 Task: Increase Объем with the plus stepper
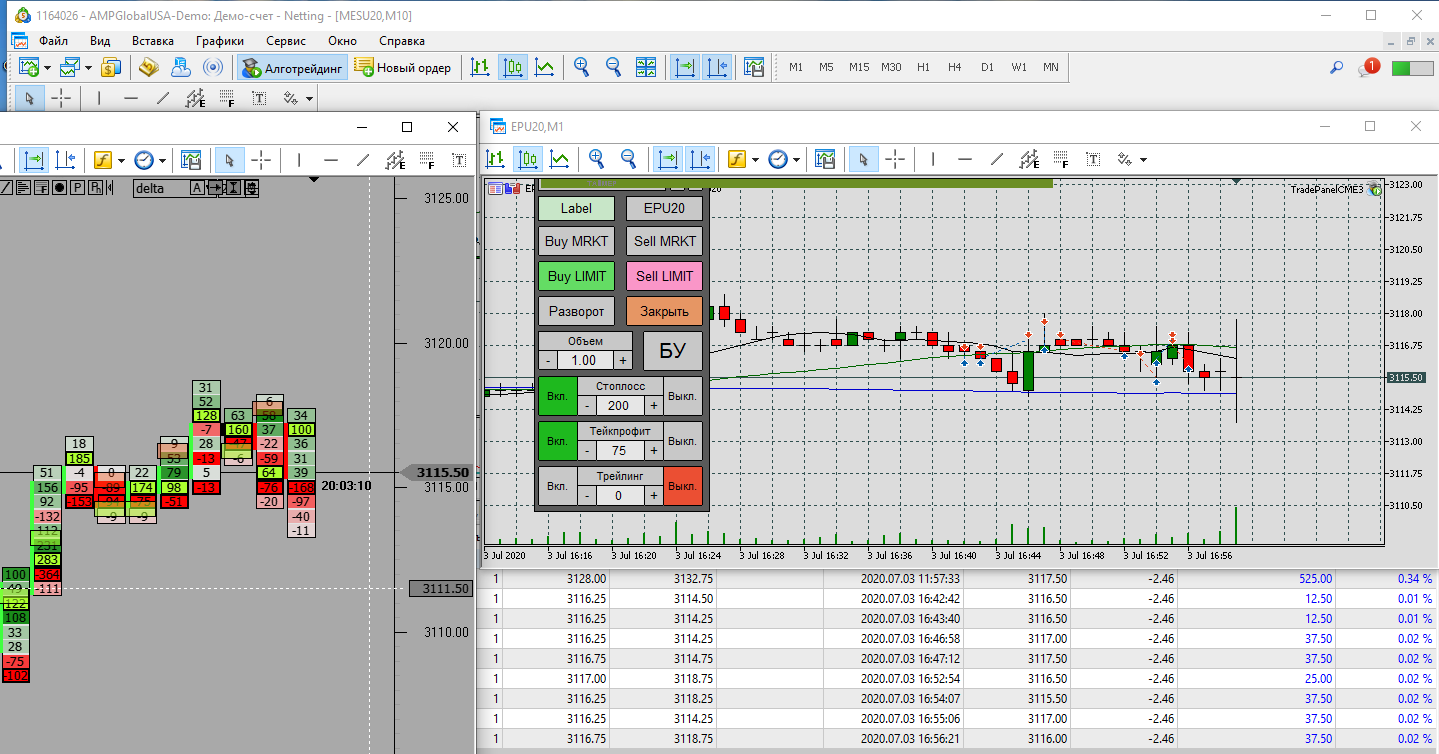[623, 360]
